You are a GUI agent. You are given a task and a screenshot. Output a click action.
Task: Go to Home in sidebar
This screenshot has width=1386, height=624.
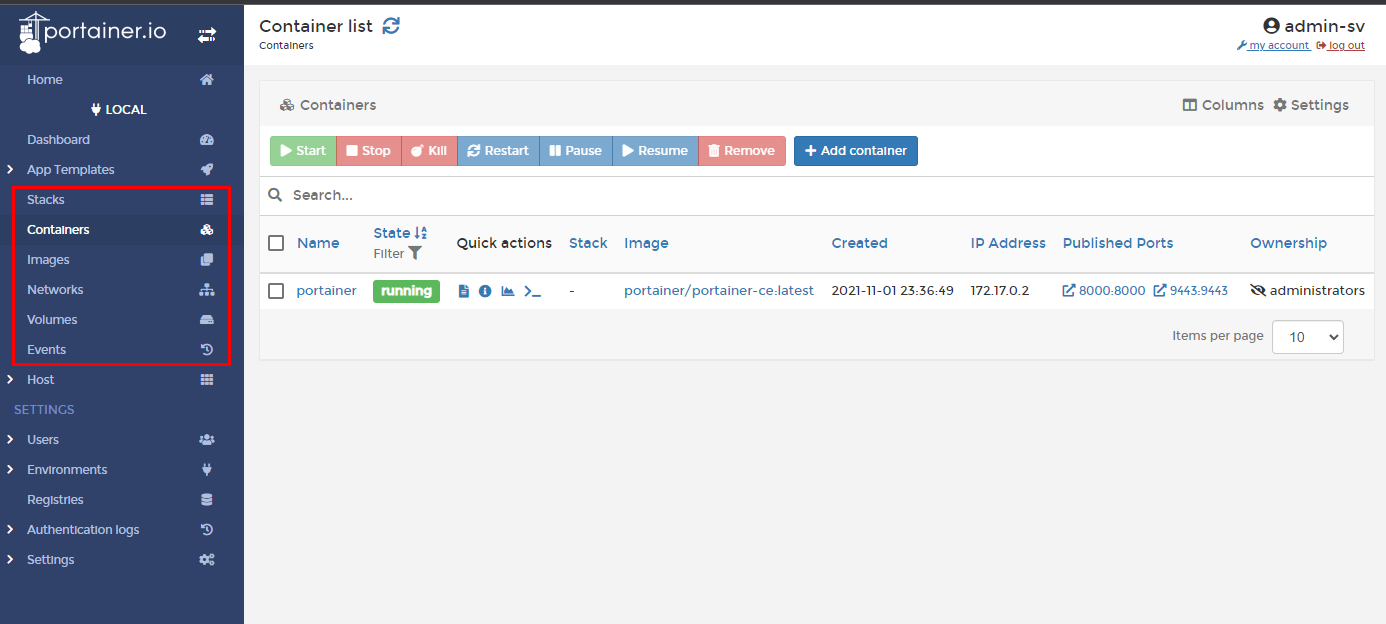point(45,80)
